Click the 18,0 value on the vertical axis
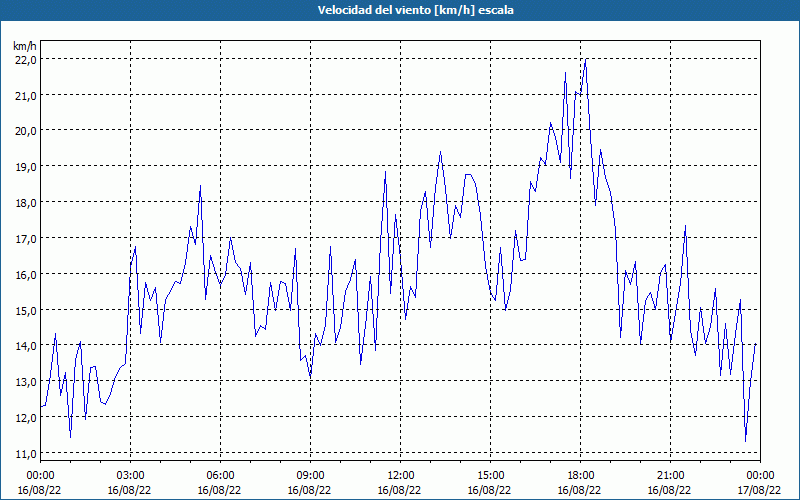This screenshot has height=500, width=800. pyautogui.click(x=26, y=203)
